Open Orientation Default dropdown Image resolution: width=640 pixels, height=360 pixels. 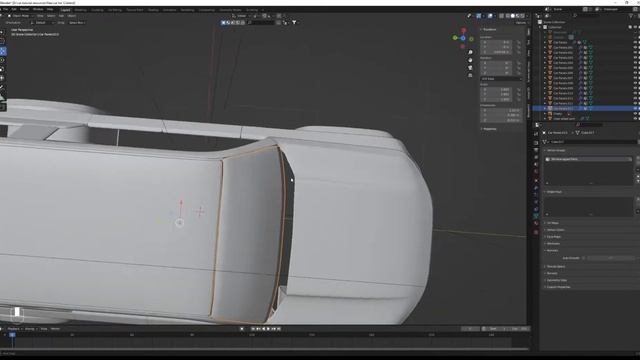(42, 23)
